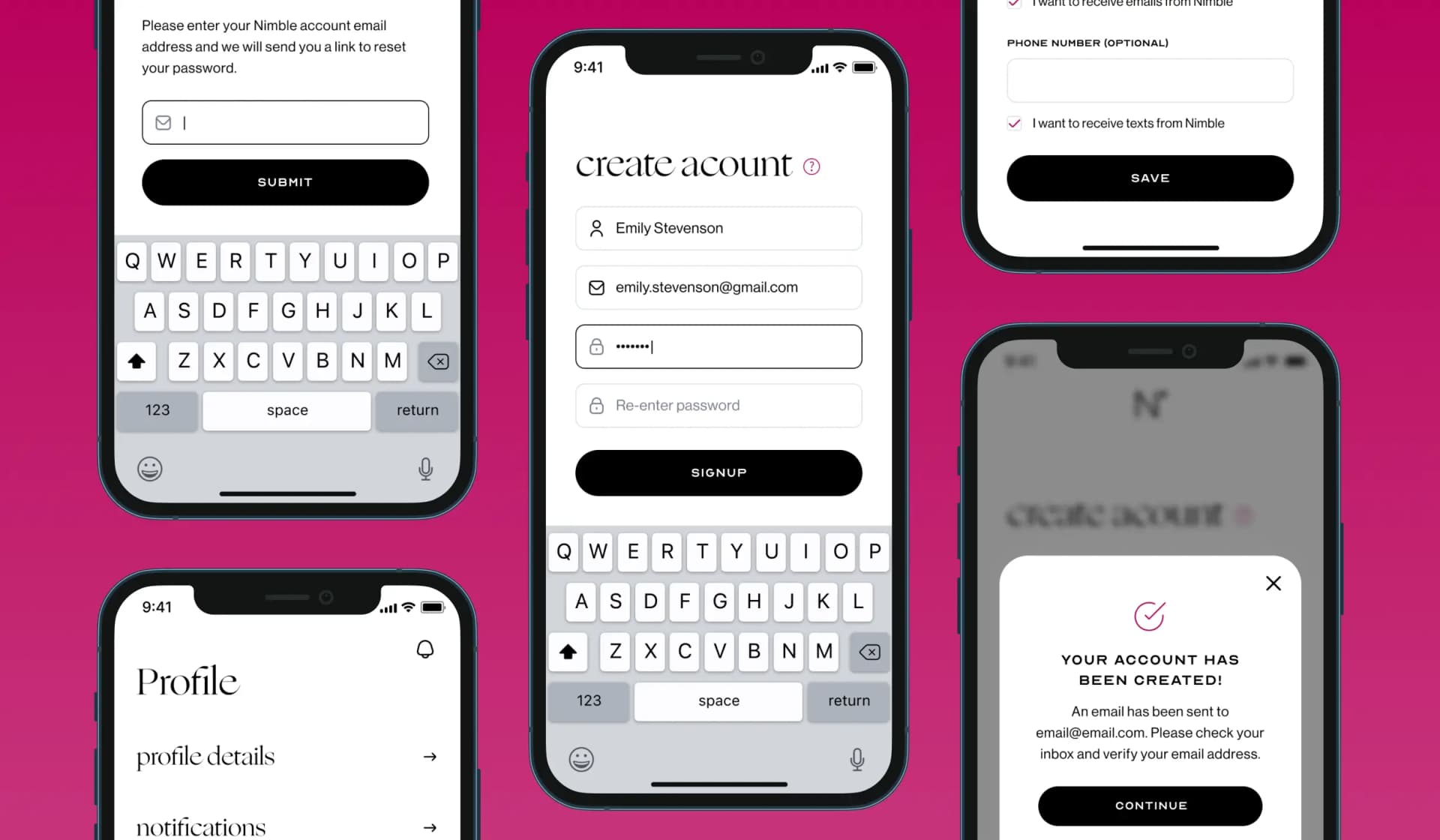This screenshot has width=1440, height=840.
Task: Select the phone number input field
Action: point(1150,80)
